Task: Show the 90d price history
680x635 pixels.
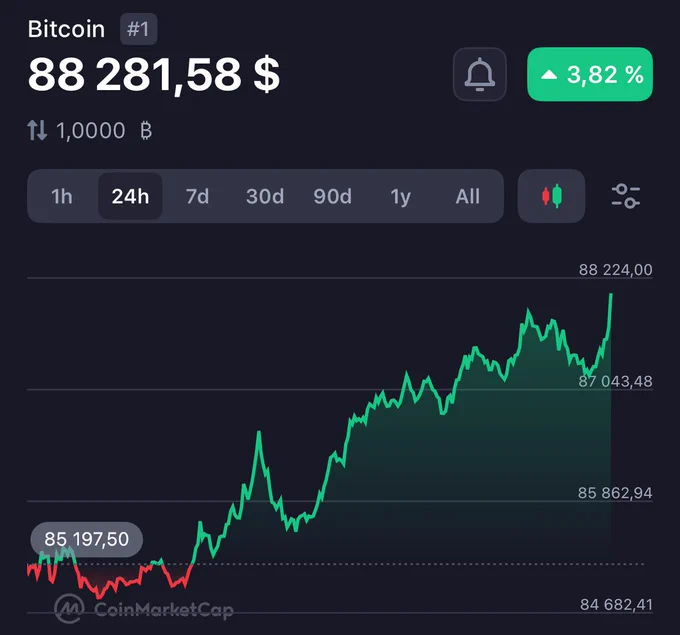Action: coord(333,196)
